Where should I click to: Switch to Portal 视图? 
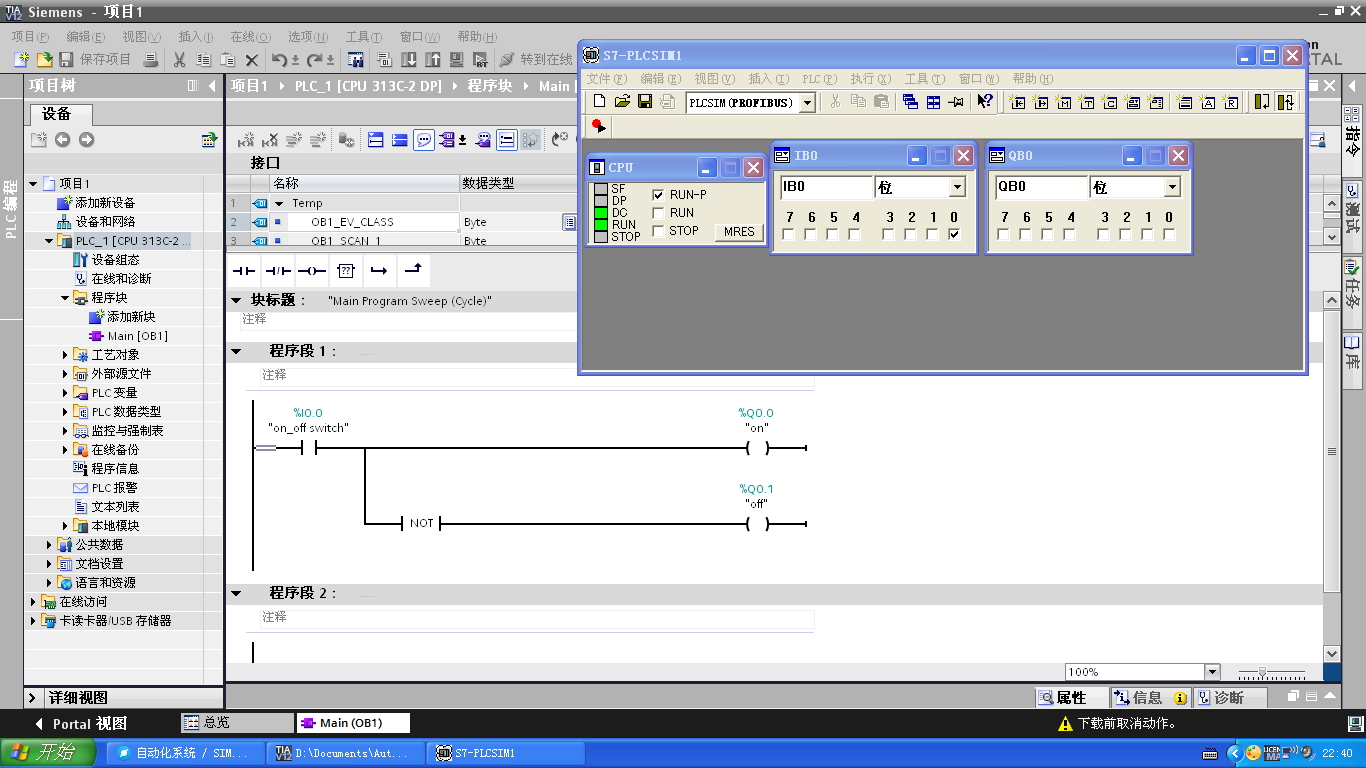pos(80,723)
